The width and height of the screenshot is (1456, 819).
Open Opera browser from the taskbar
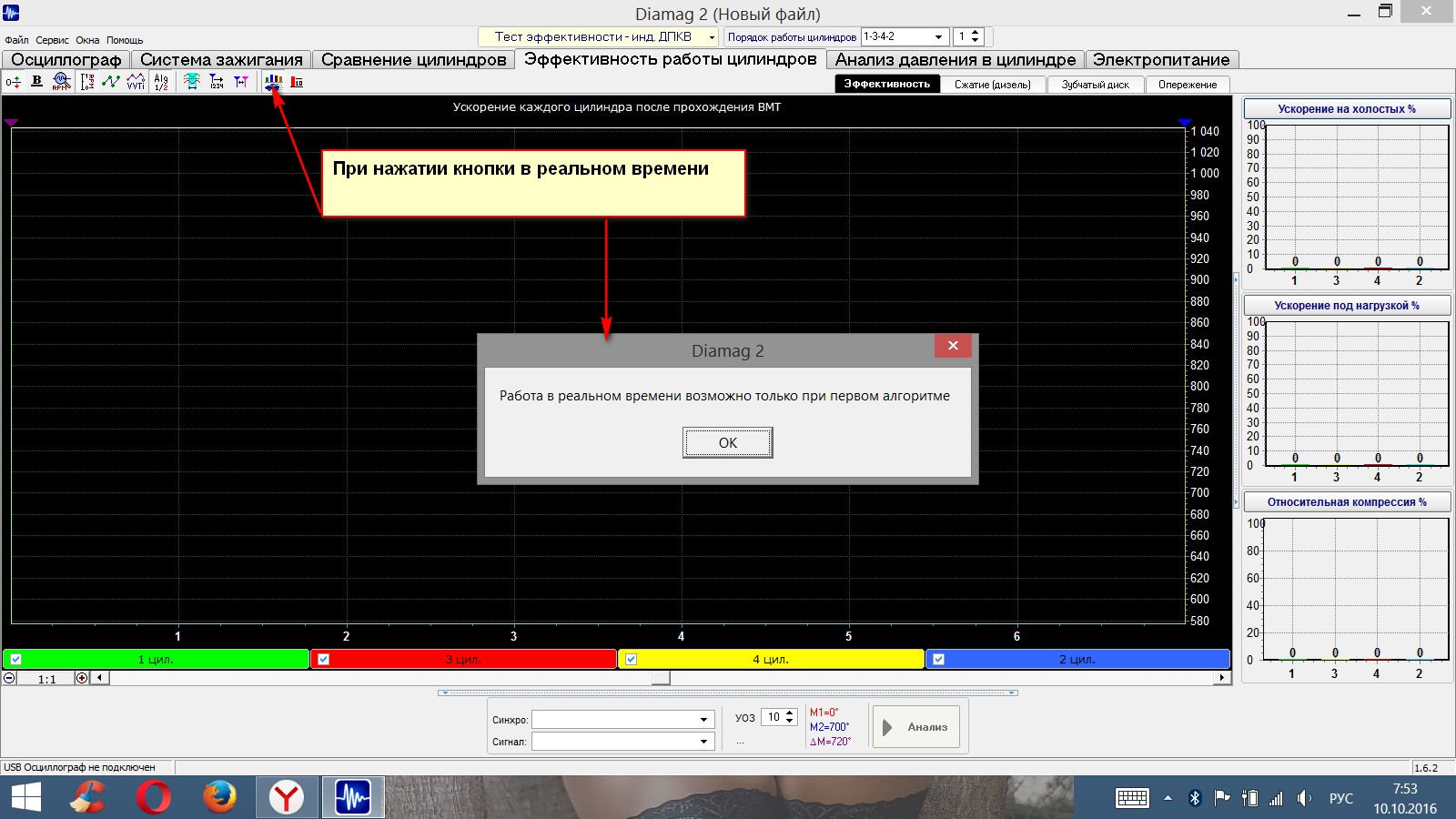154,798
